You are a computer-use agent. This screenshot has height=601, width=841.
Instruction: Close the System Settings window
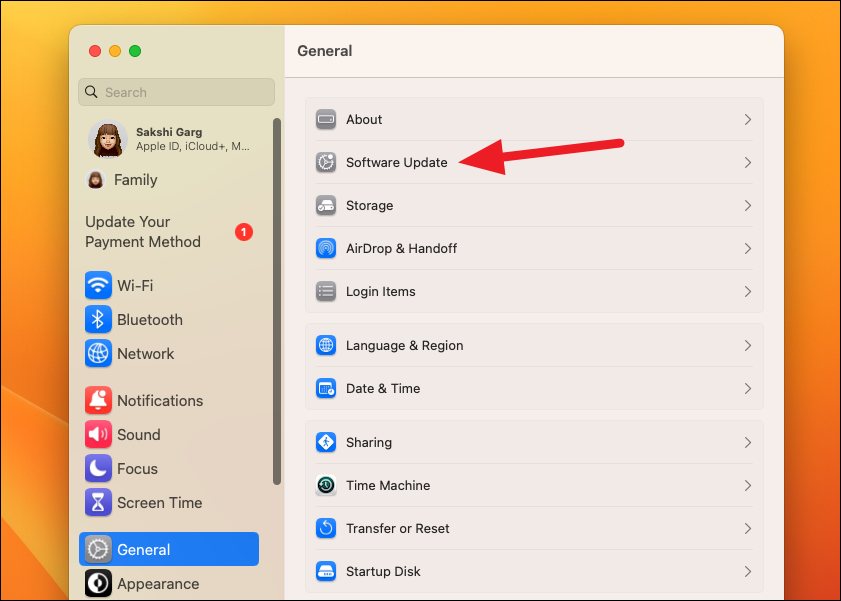pos(95,51)
